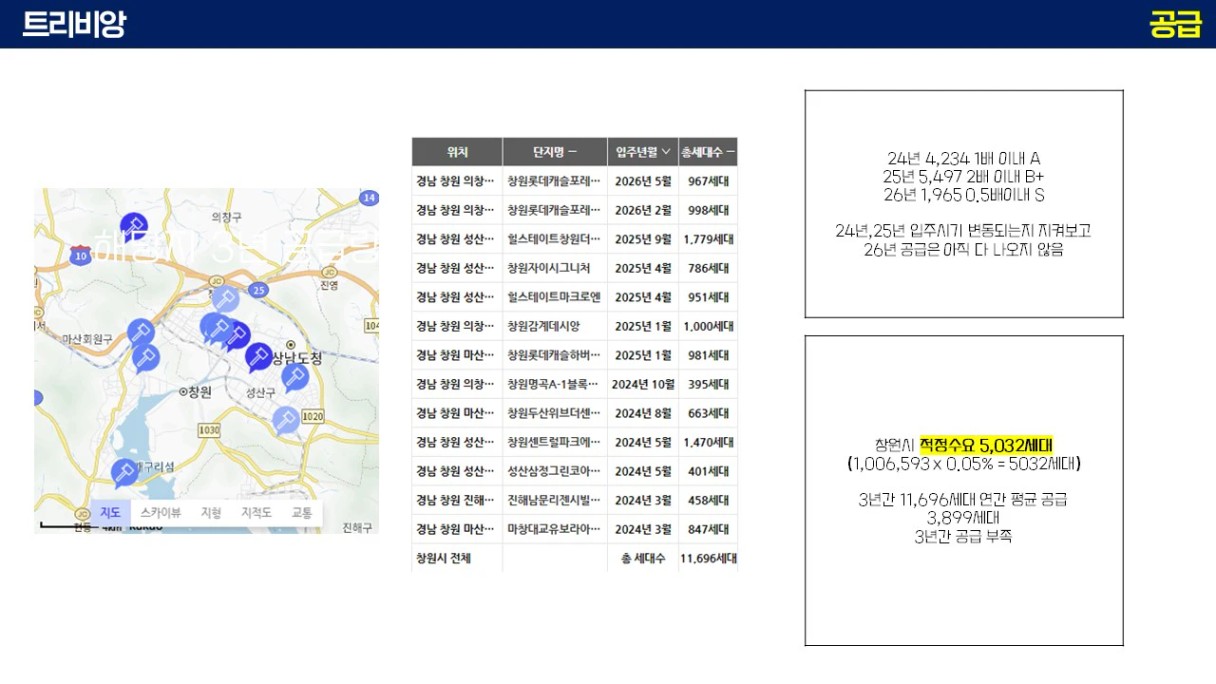The height and width of the screenshot is (684, 1216).
Task: Click the 1,470세대 household count
Action: pyautogui.click(x=709, y=442)
